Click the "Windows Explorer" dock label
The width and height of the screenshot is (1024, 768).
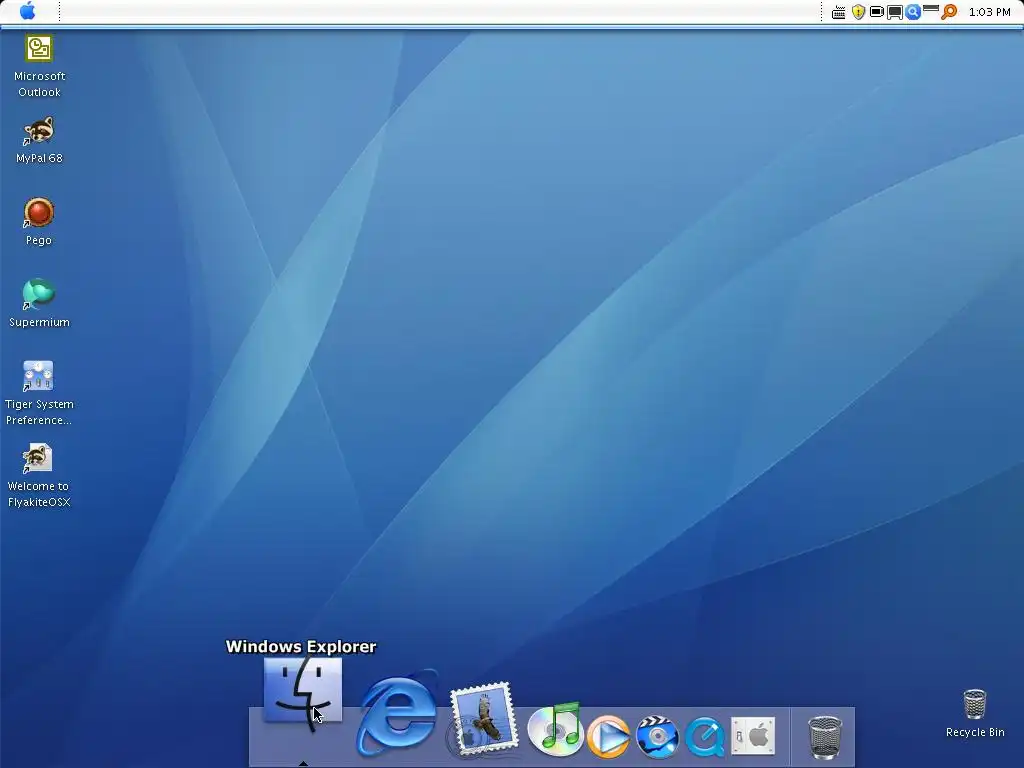pos(301,647)
